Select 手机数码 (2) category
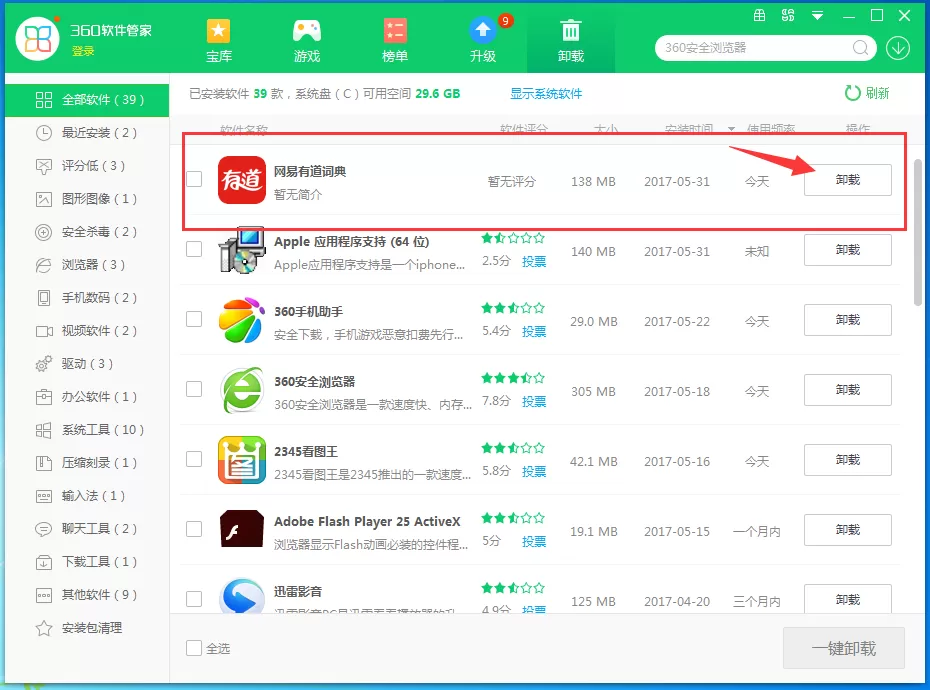This screenshot has width=930, height=690. click(87, 298)
